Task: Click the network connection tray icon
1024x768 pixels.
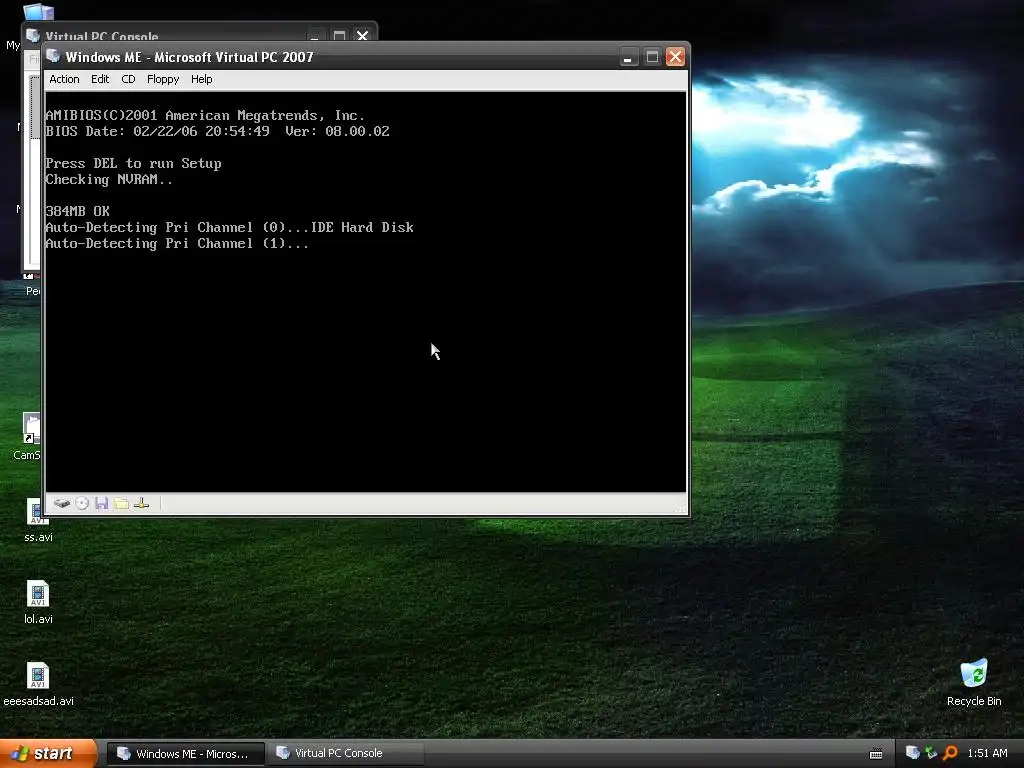Action: tap(931, 753)
